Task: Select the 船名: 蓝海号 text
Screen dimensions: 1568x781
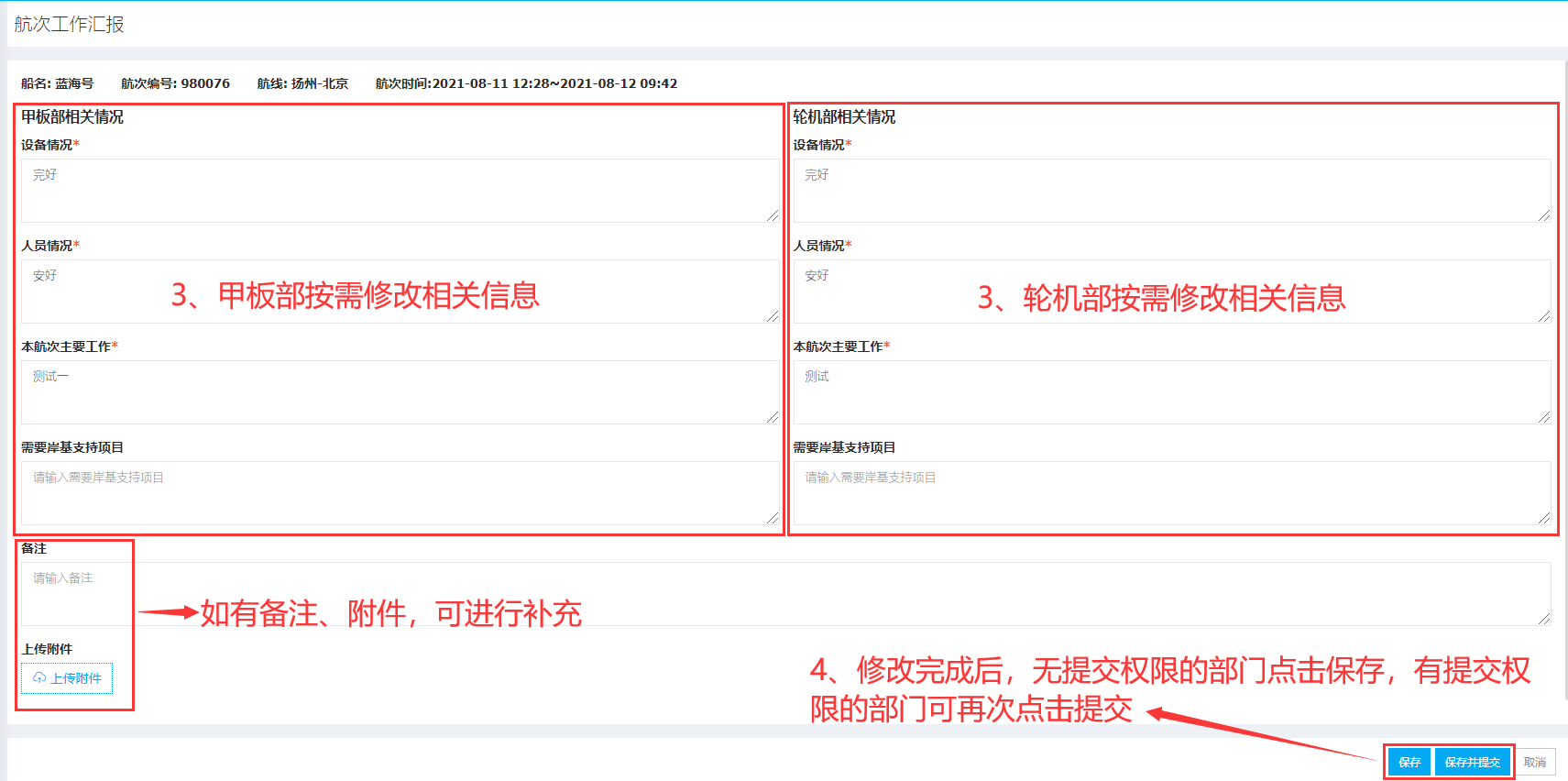Action: tap(57, 83)
